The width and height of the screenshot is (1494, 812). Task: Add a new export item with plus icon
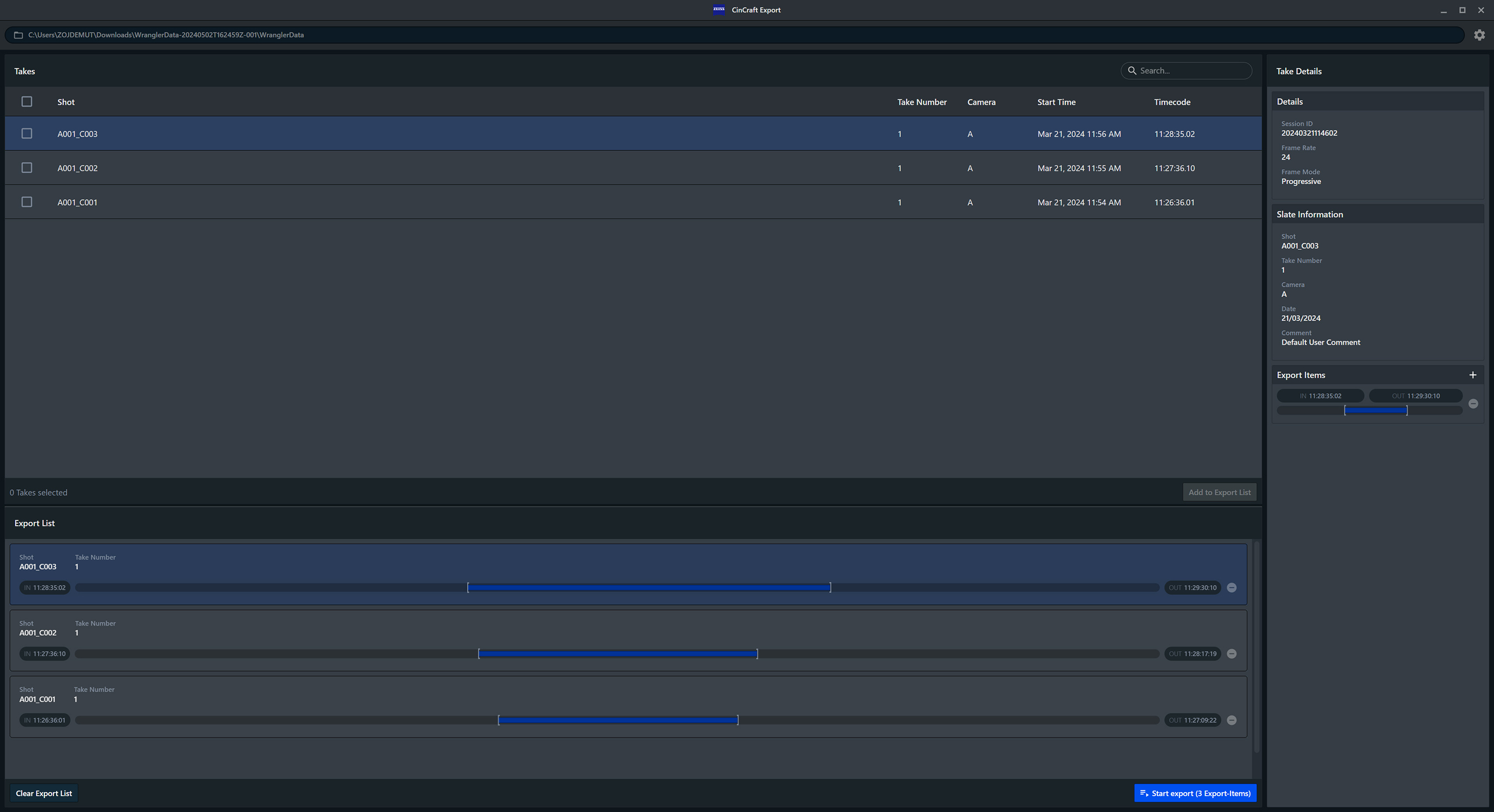[x=1473, y=375]
